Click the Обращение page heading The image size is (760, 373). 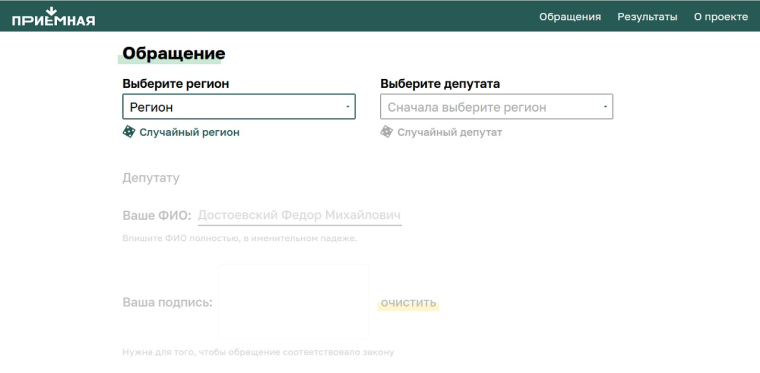pyautogui.click(x=174, y=53)
